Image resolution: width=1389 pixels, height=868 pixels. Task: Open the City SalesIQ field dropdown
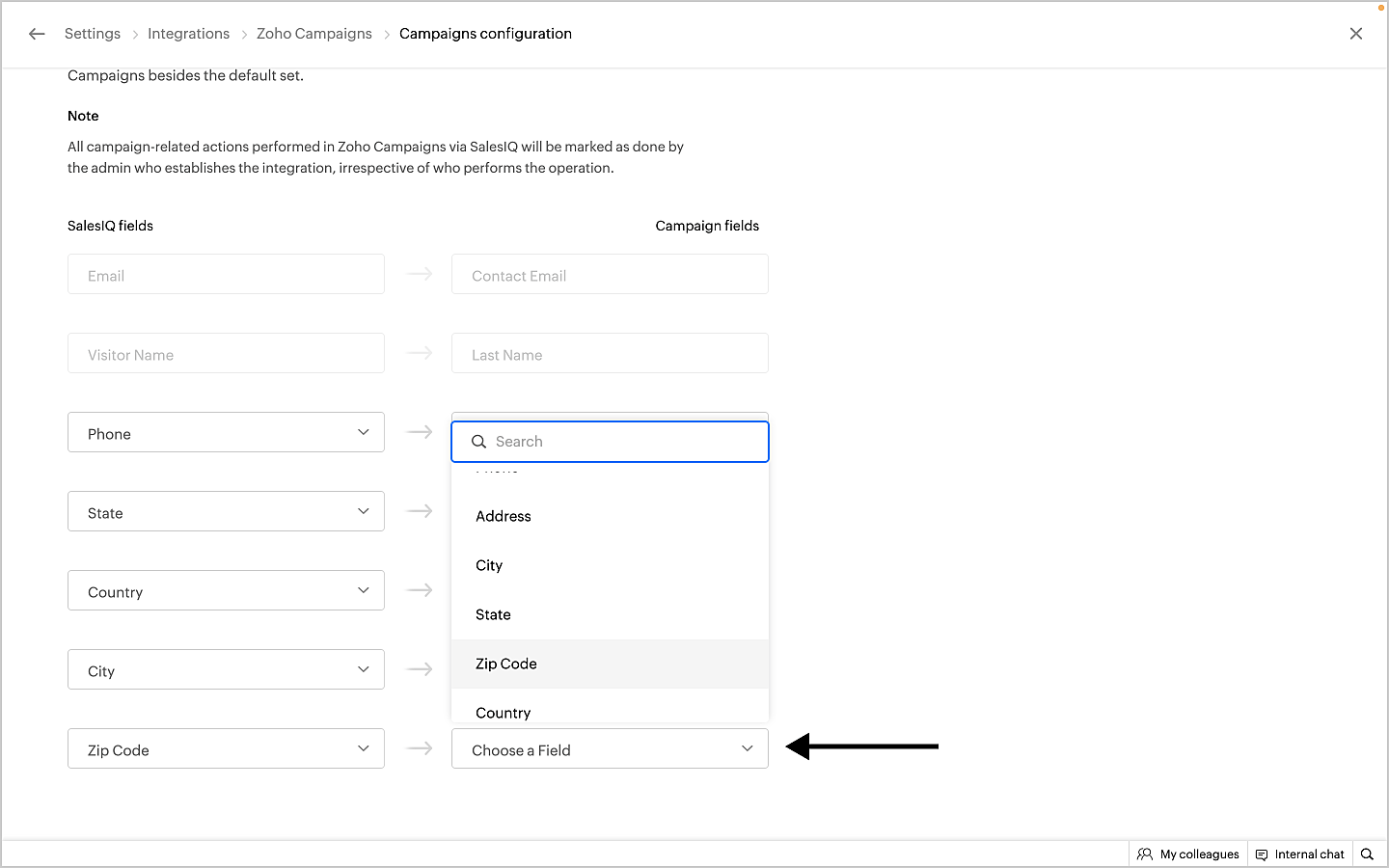point(226,670)
